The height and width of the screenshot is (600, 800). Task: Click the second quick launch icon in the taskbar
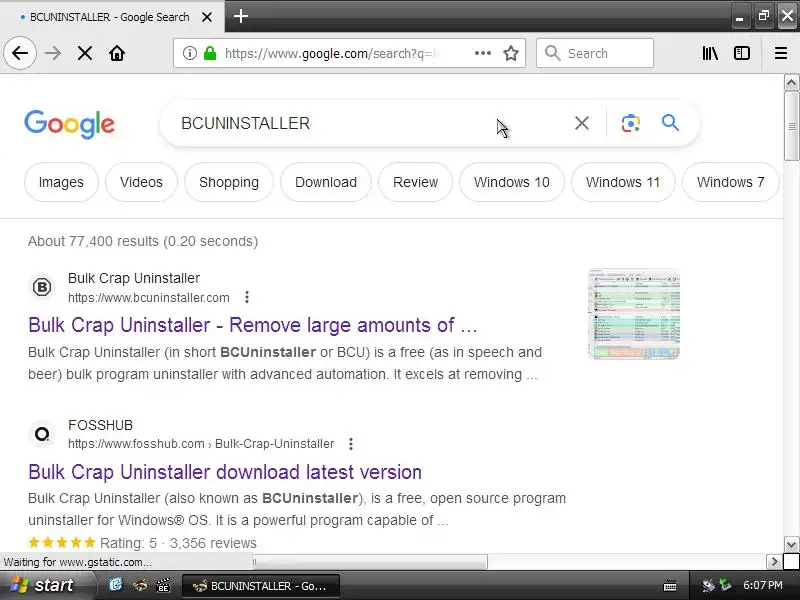[x=140, y=585]
